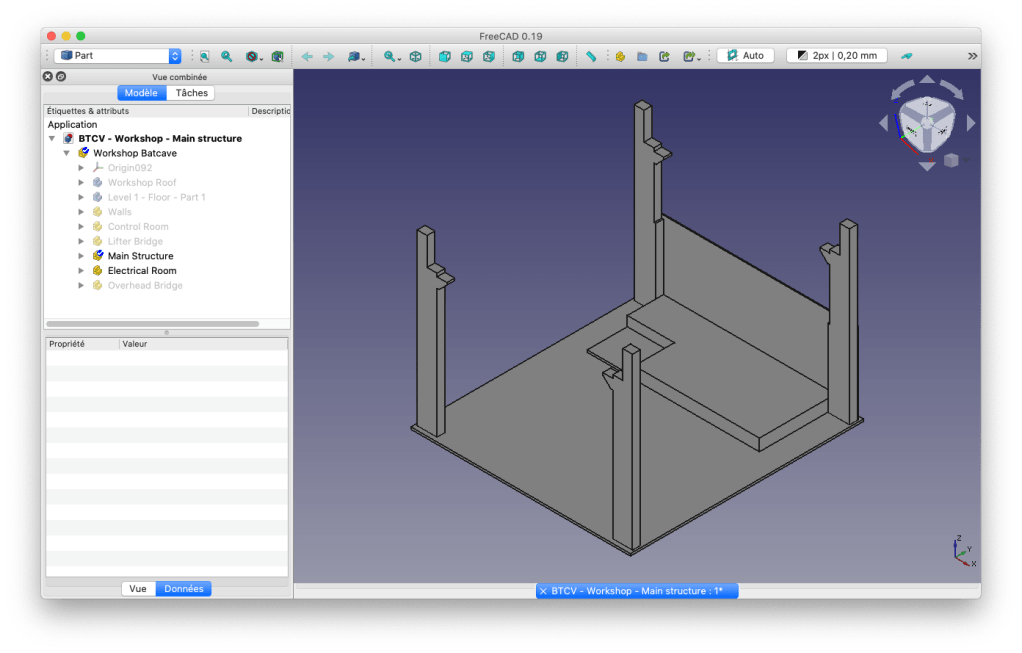Switch to isometric view using cube icon
1022x653 pixels.
(x=415, y=56)
